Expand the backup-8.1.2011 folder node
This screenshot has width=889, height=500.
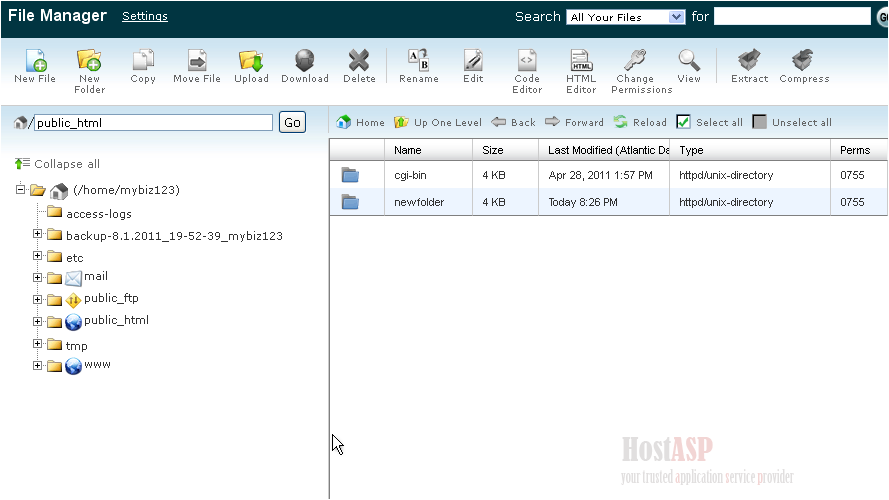(38, 235)
